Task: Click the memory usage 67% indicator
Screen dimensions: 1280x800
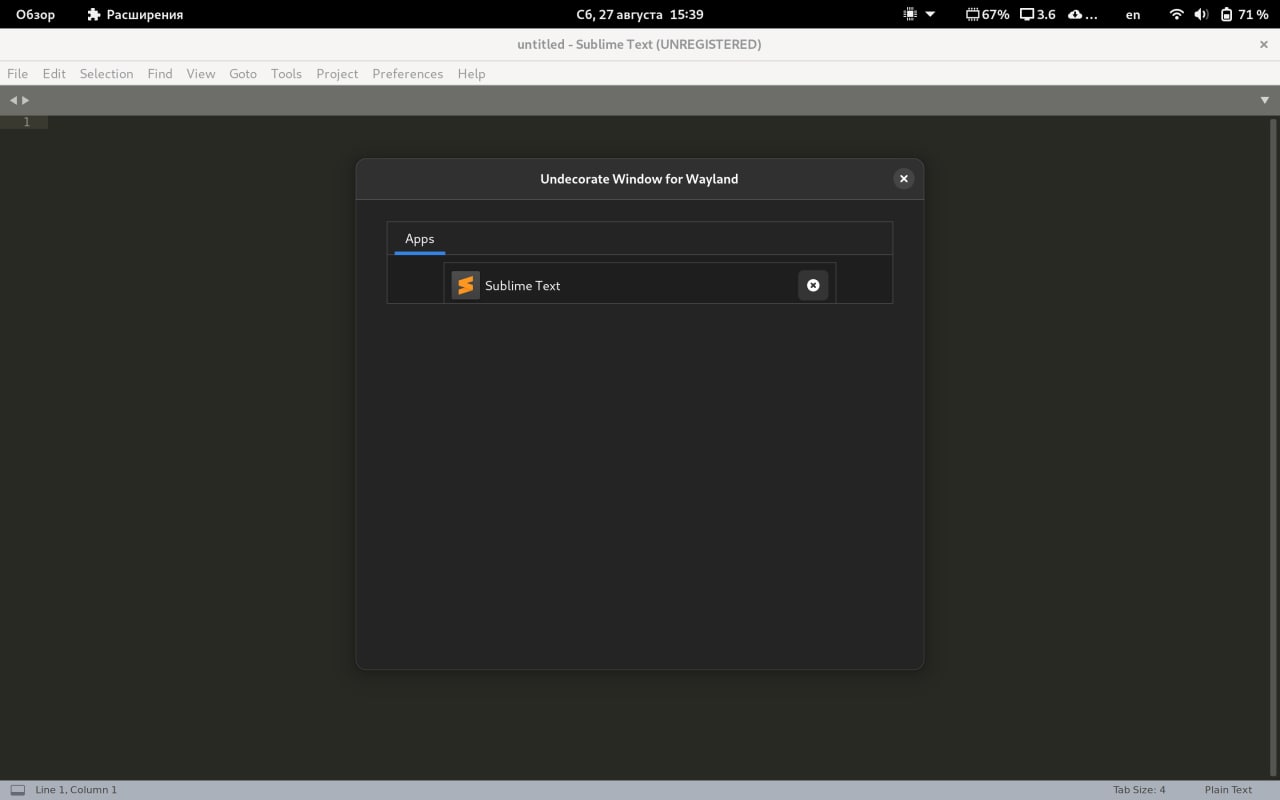Action: click(987, 14)
